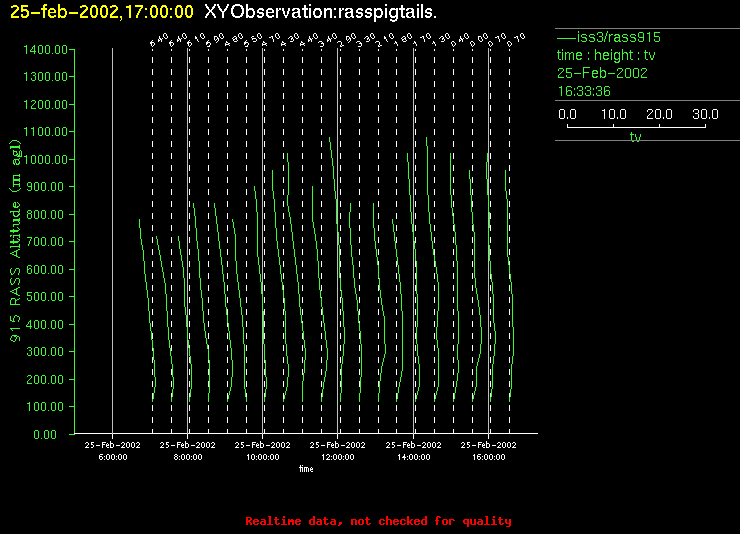
Task: Click the 6:00:00 time axis label
Action: pos(112,456)
